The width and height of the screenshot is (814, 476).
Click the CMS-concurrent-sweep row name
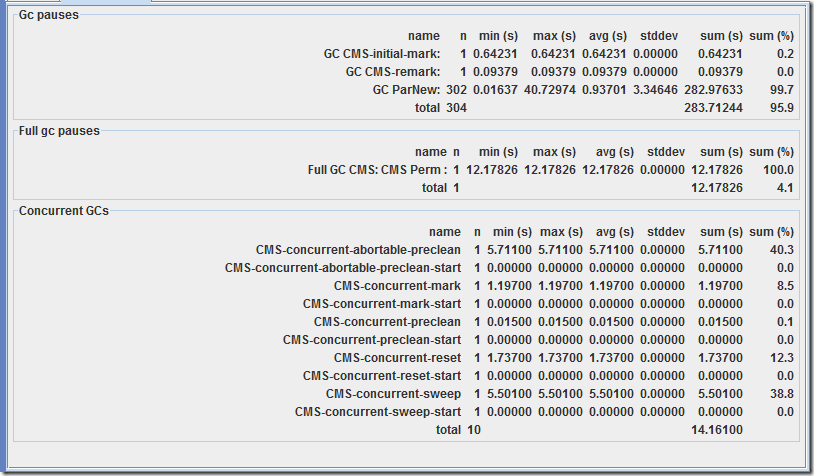pyautogui.click(x=394, y=393)
